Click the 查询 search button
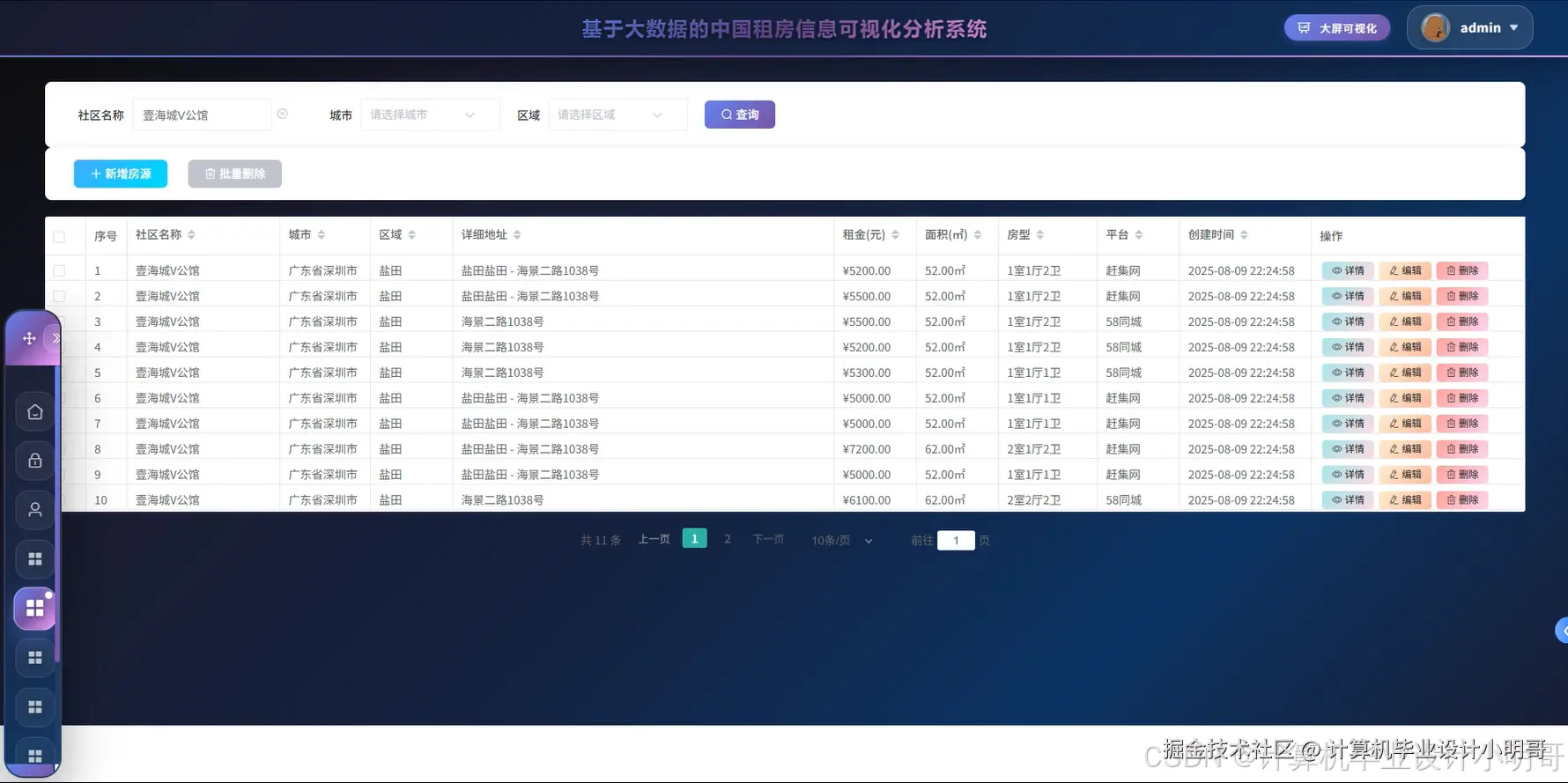Image resolution: width=1568 pixels, height=783 pixels. 740,114
